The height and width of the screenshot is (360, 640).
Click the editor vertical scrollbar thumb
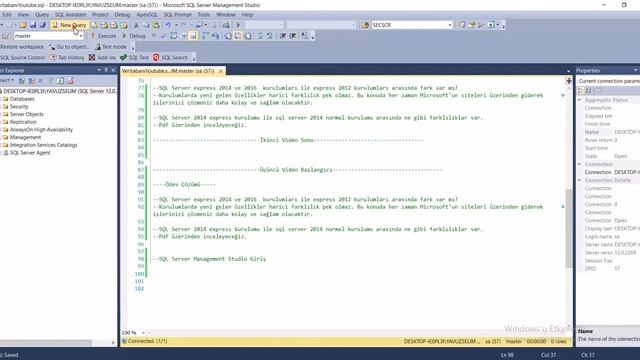[x=569, y=229]
